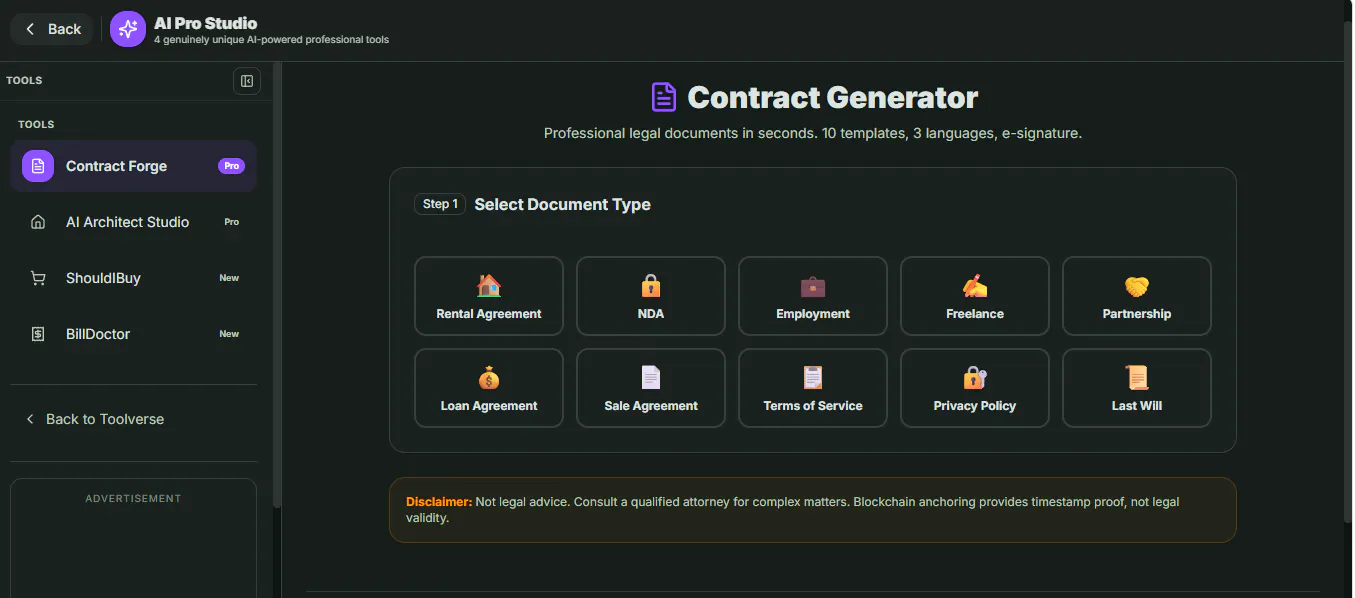This screenshot has height=598, width=1355.
Task: Click the Contract Forge document icon
Action: click(38, 166)
